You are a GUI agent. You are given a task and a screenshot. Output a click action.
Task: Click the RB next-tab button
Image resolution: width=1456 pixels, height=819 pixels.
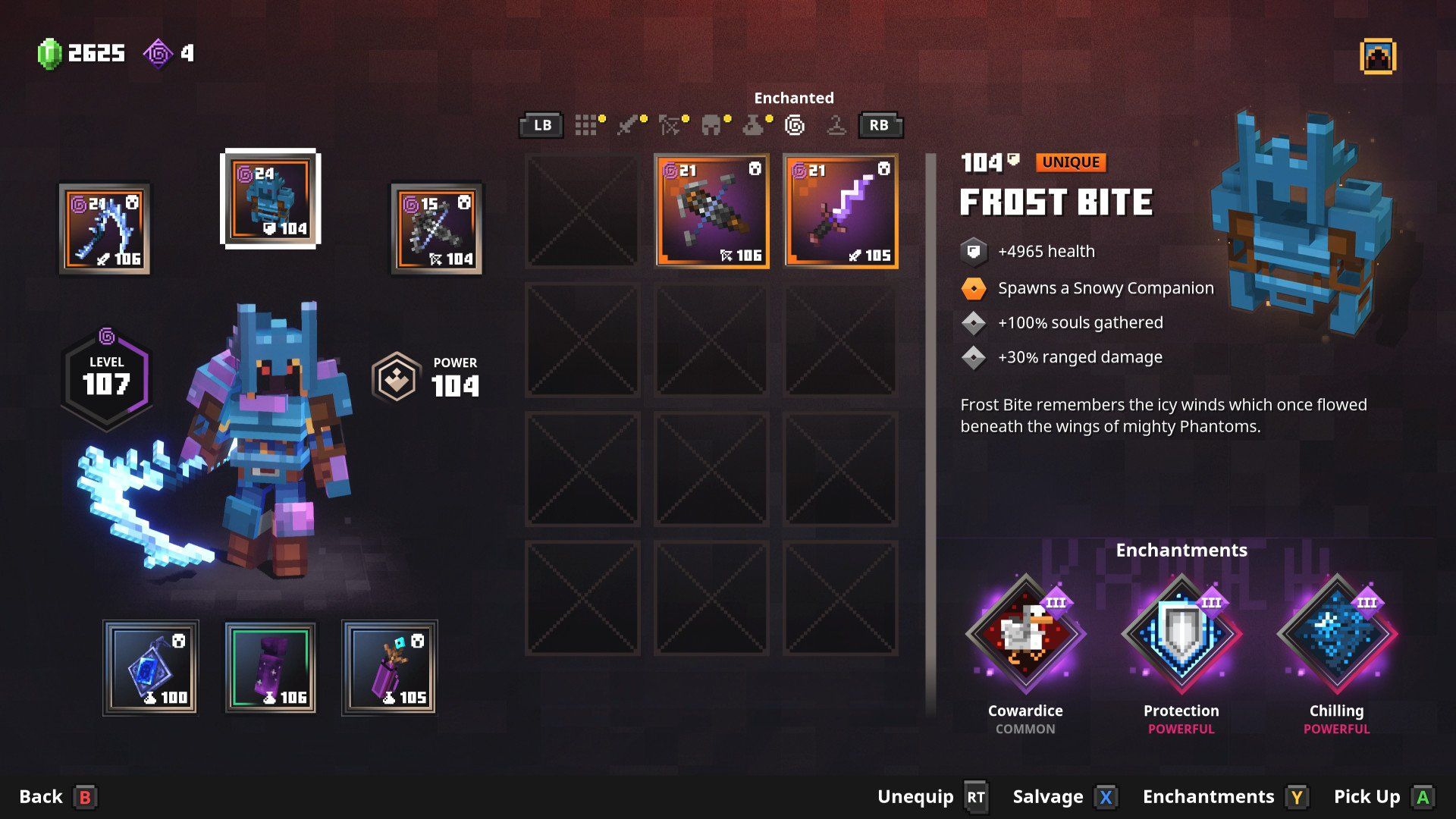(x=880, y=125)
